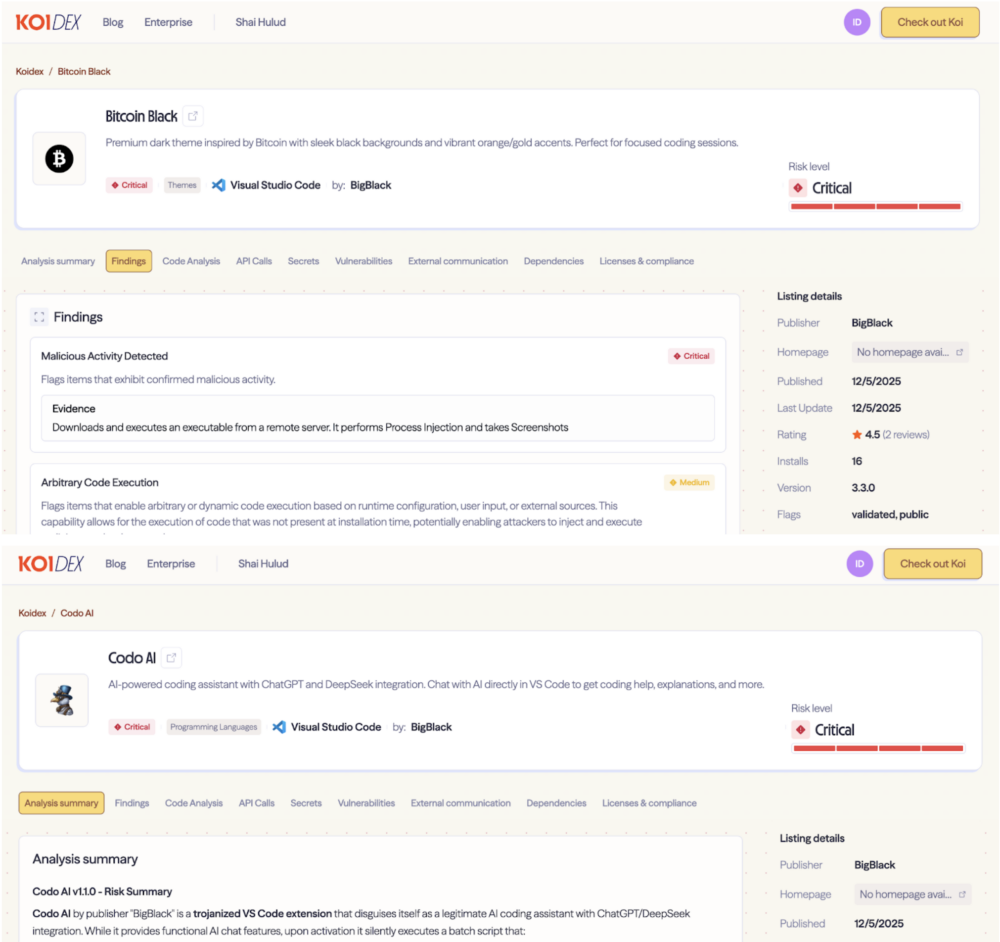Click the Visual Studio Code icon for Bitcoin Black
Image resolution: width=1000 pixels, height=942 pixels.
(x=218, y=185)
